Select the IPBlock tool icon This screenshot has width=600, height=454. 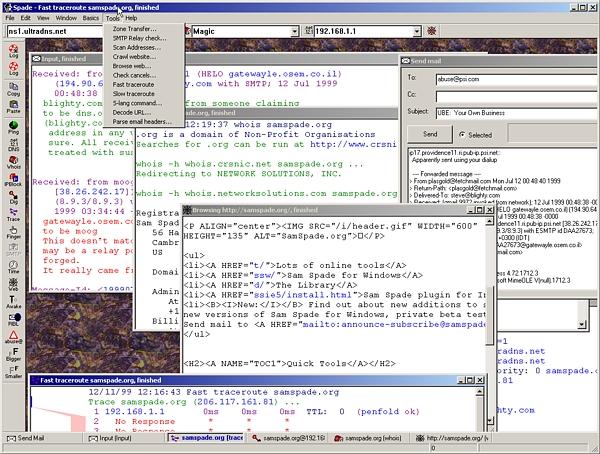click(x=13, y=180)
